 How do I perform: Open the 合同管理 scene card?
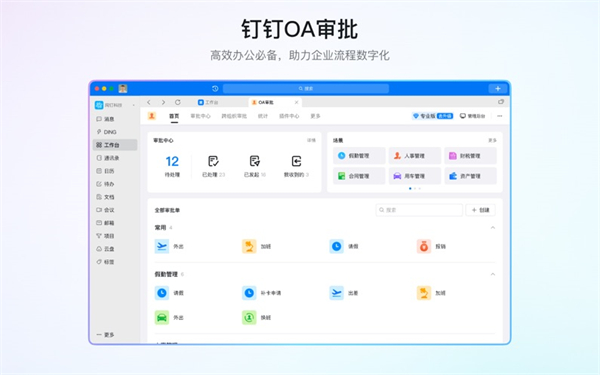359,176
